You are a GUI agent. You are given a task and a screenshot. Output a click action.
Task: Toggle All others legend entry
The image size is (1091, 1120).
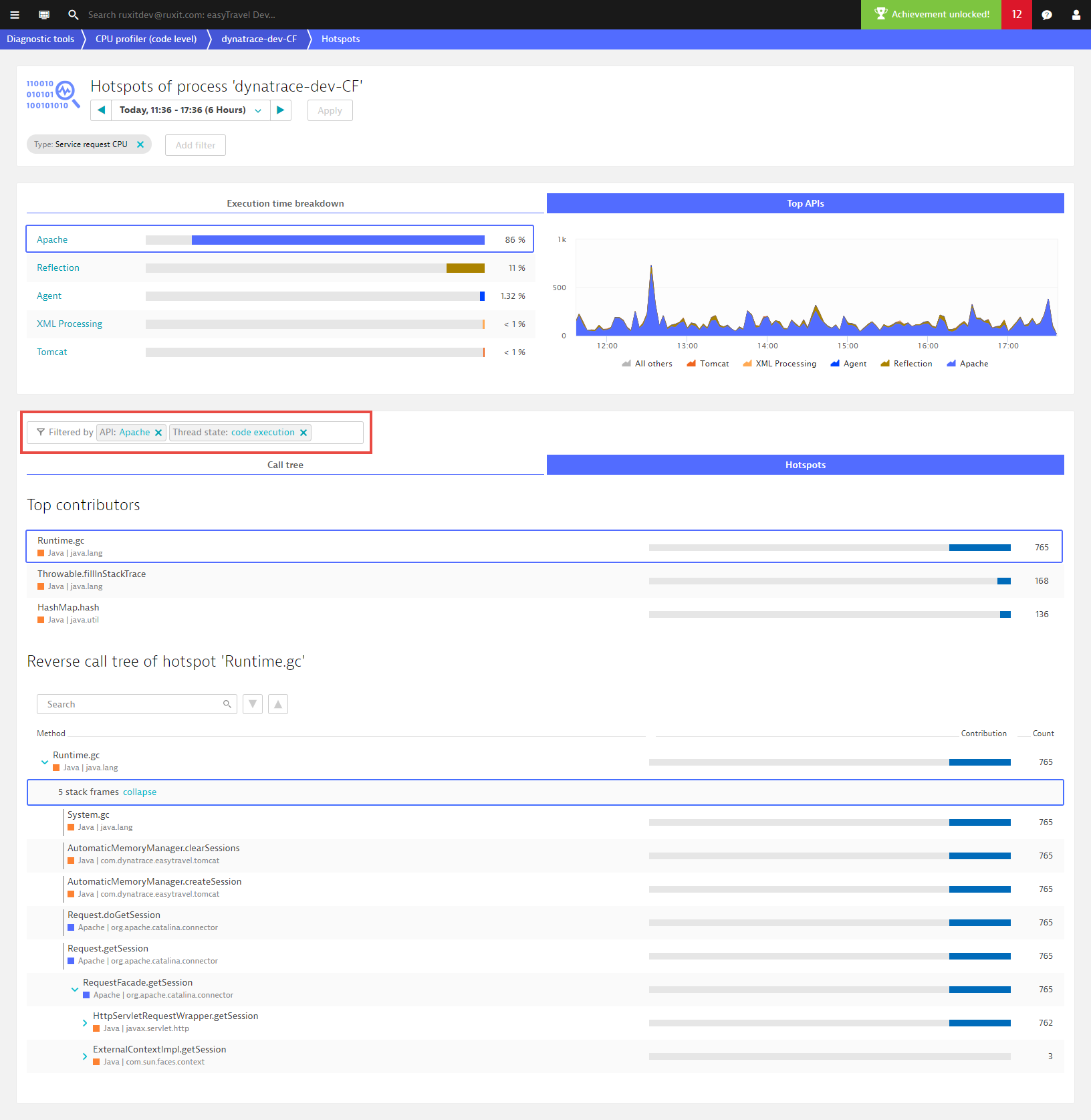pyautogui.click(x=647, y=364)
